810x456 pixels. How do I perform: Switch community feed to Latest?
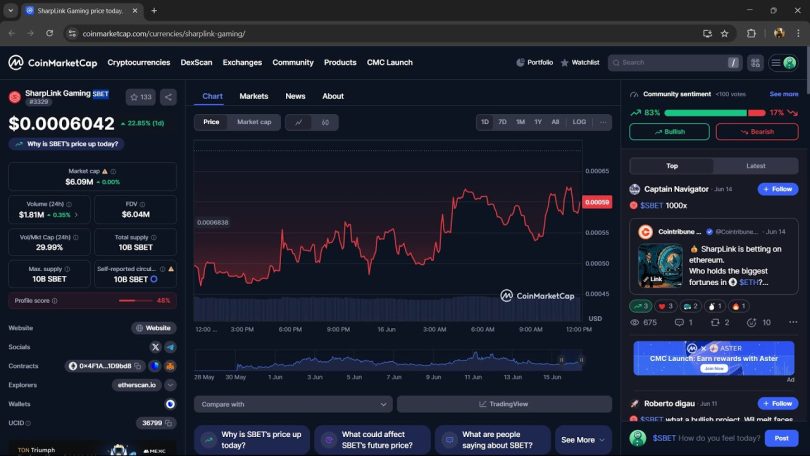click(x=755, y=166)
